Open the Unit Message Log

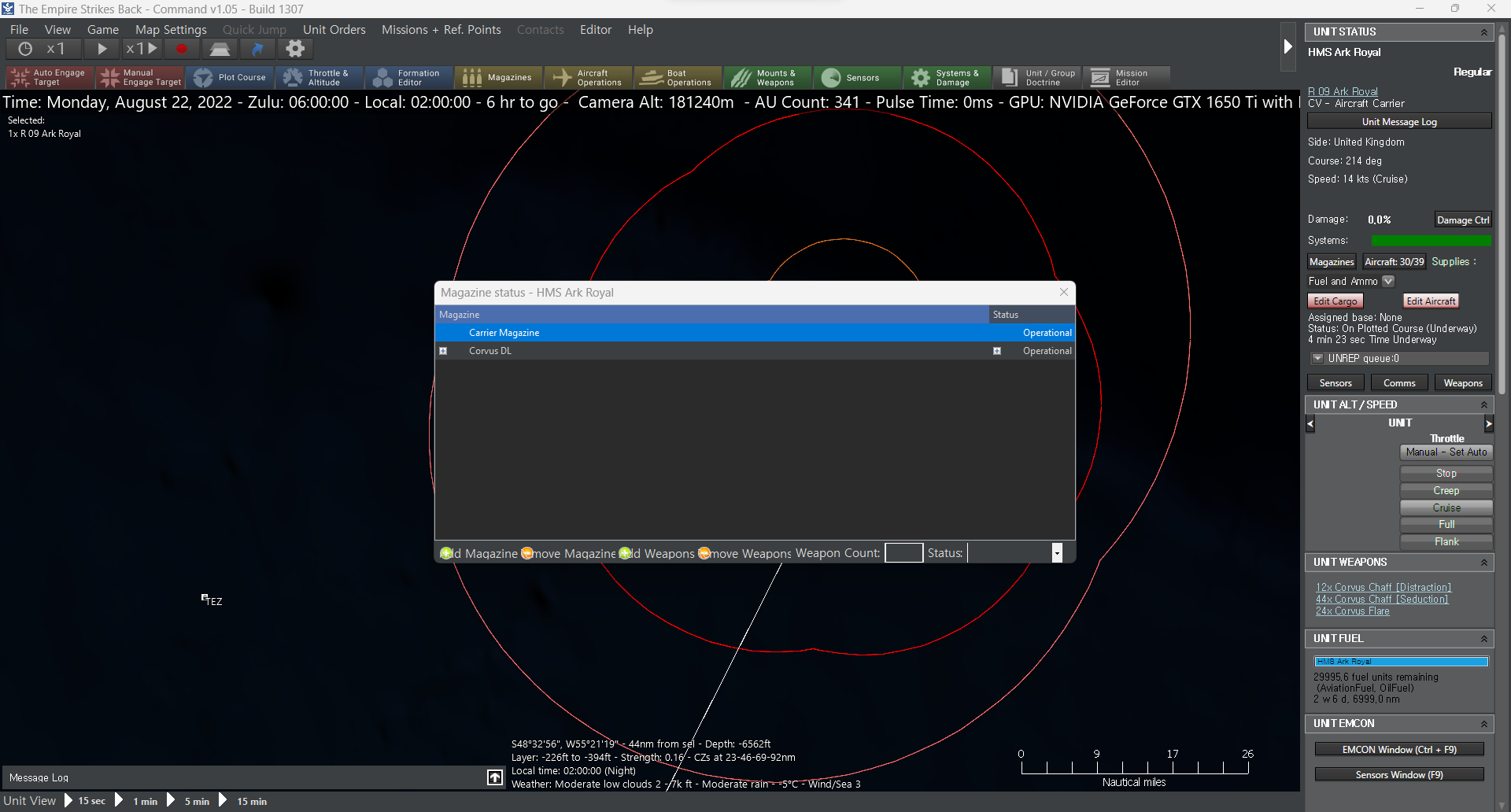[x=1399, y=122]
